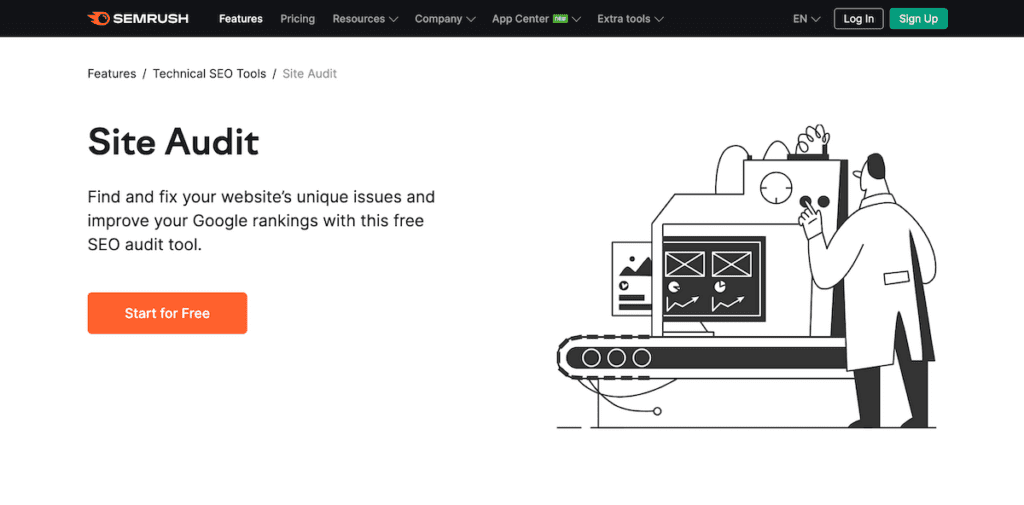Go to the Pricing page

coord(298,19)
